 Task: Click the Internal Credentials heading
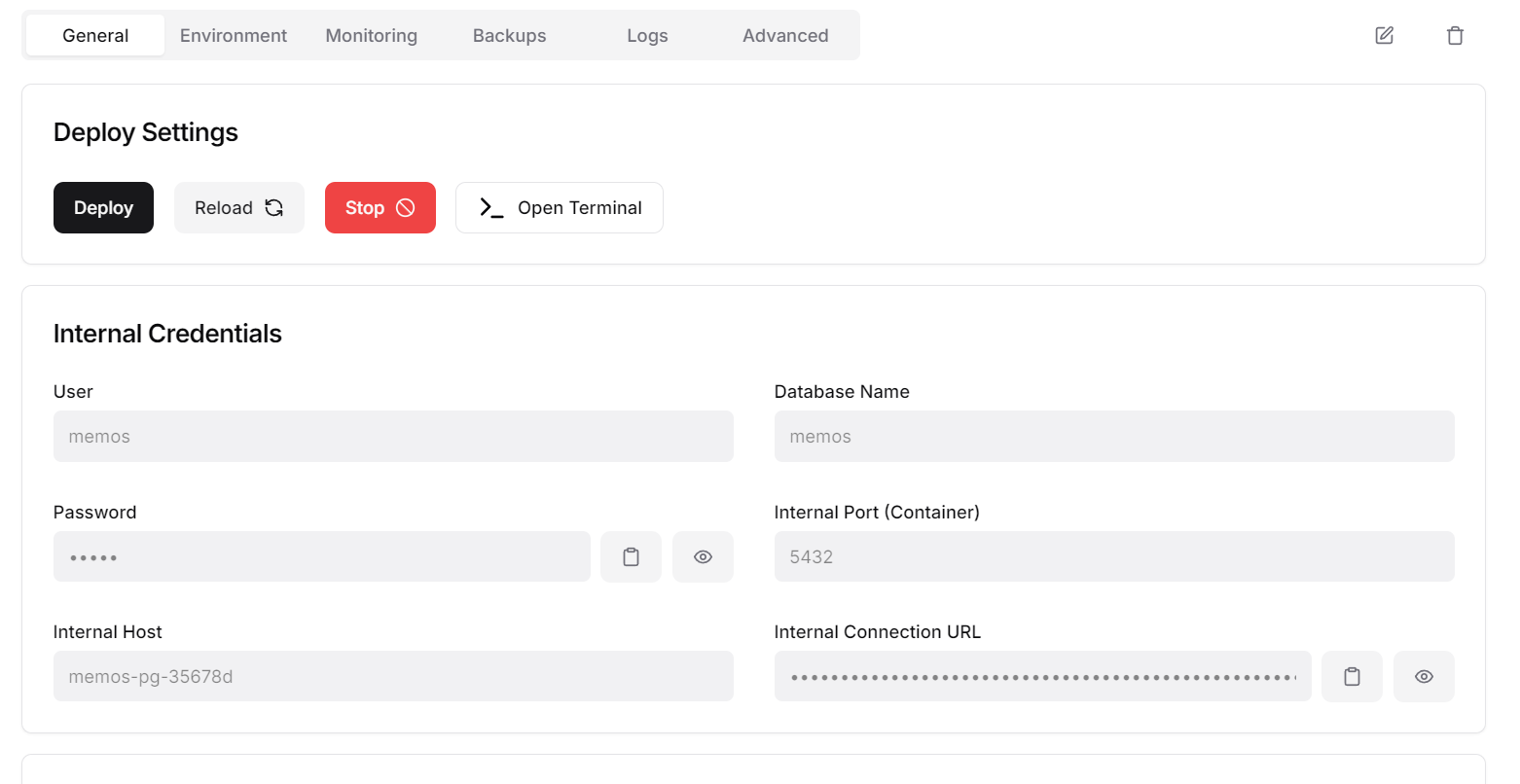167,334
